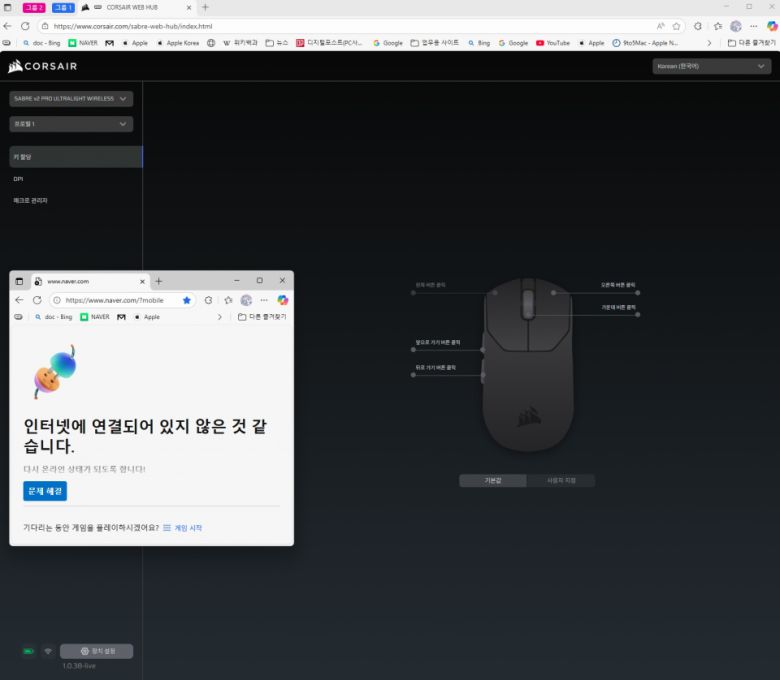Switch to www.naver.com tab

click(90, 281)
